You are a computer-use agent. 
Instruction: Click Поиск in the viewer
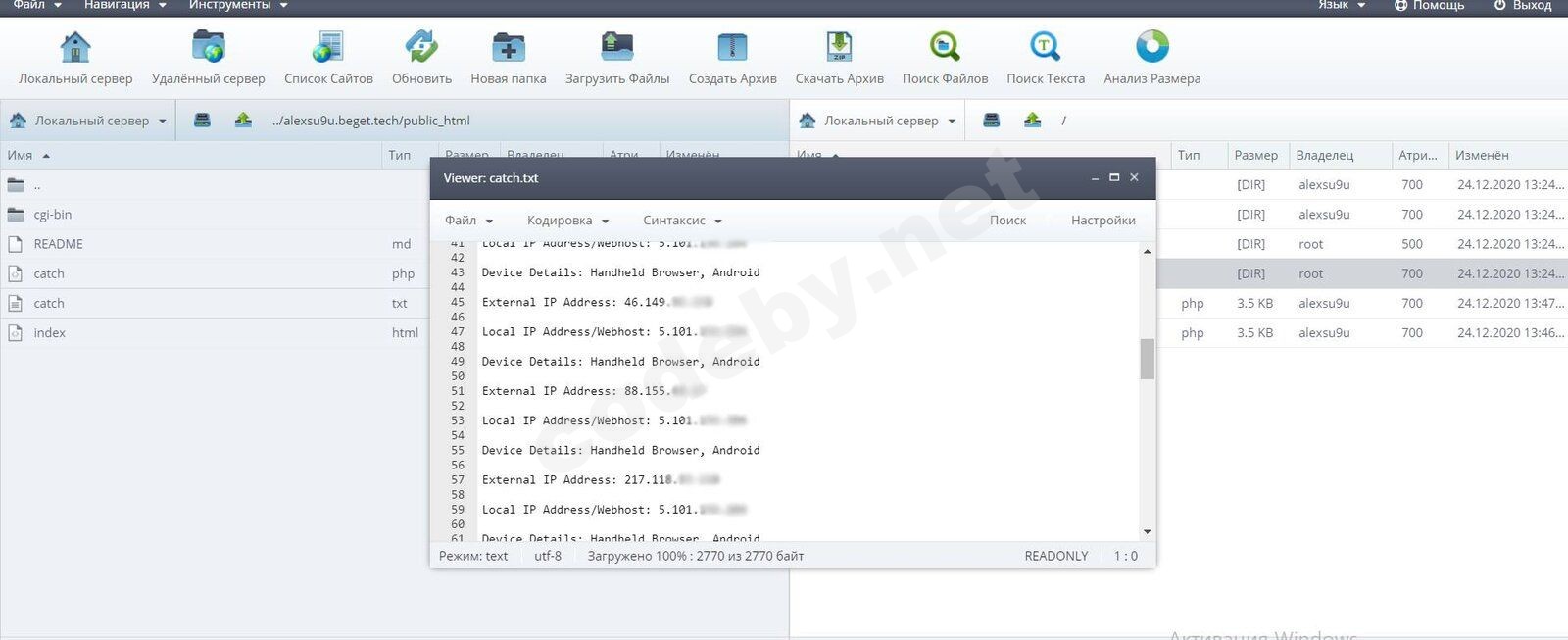point(1007,221)
